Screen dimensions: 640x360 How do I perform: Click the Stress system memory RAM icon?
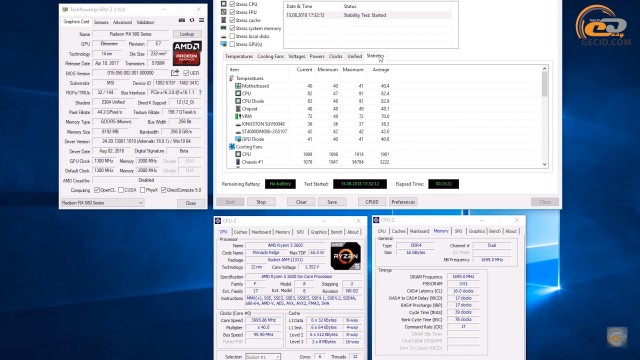coord(223,28)
